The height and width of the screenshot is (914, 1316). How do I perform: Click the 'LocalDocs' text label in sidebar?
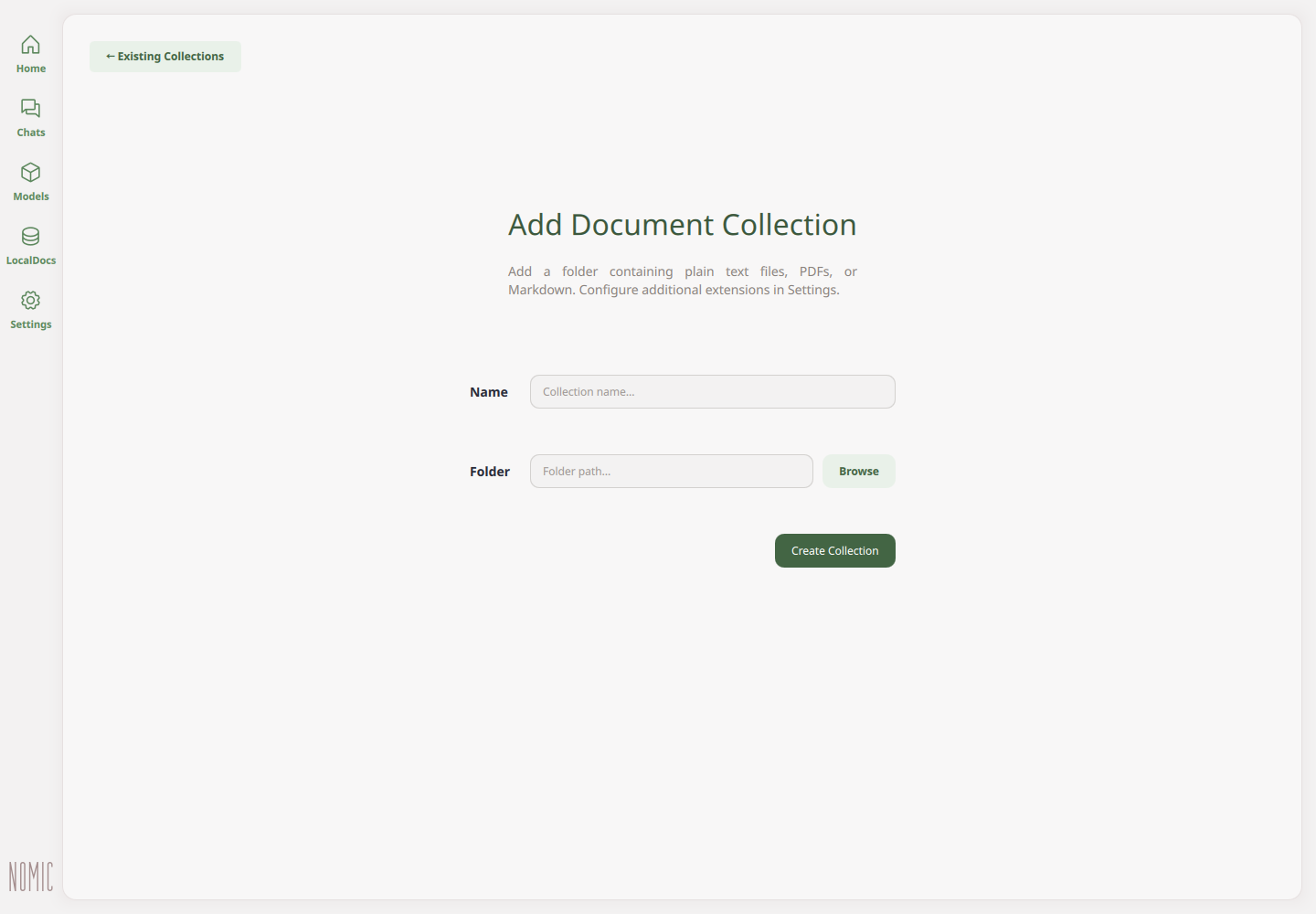[31, 260]
